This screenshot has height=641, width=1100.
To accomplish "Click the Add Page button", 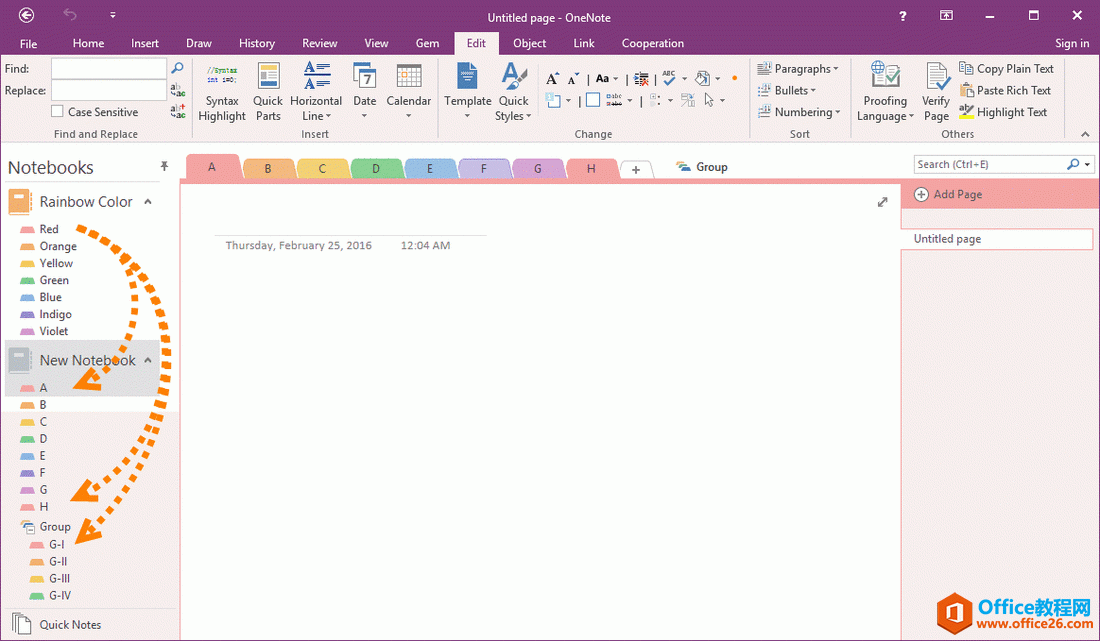I will 947,194.
